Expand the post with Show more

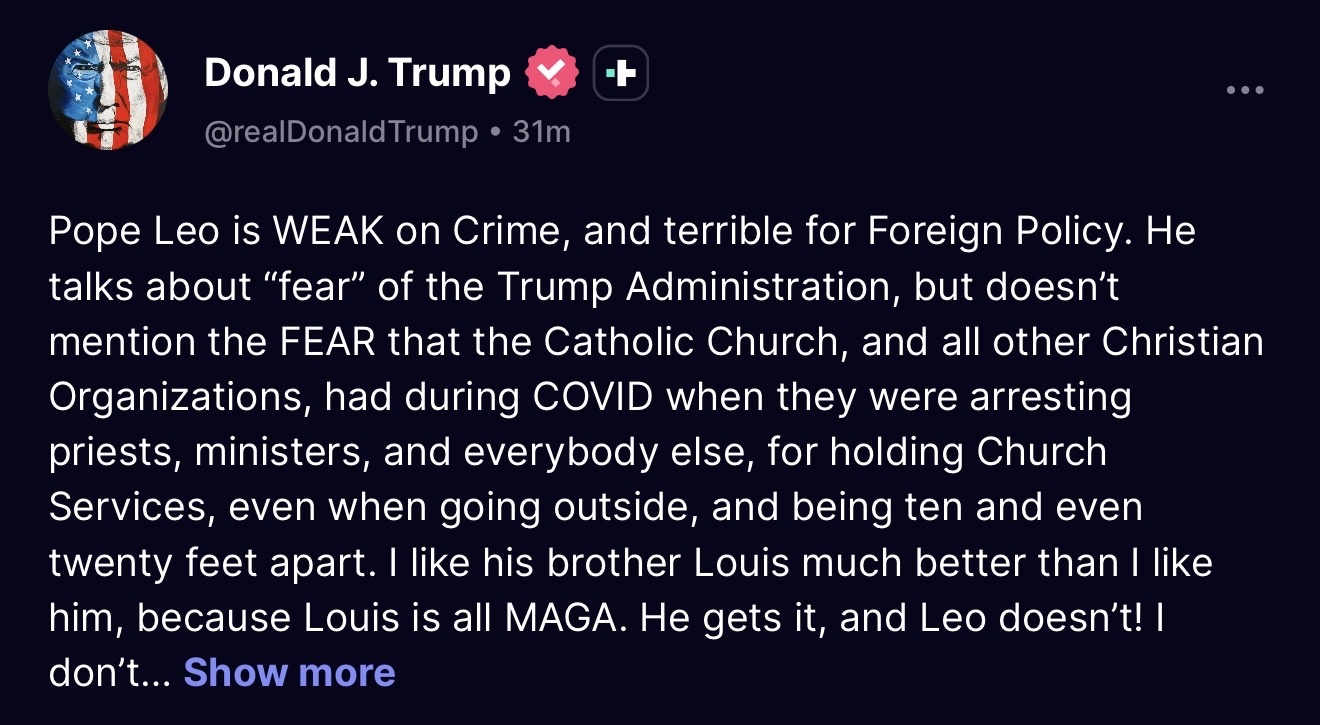pos(289,673)
